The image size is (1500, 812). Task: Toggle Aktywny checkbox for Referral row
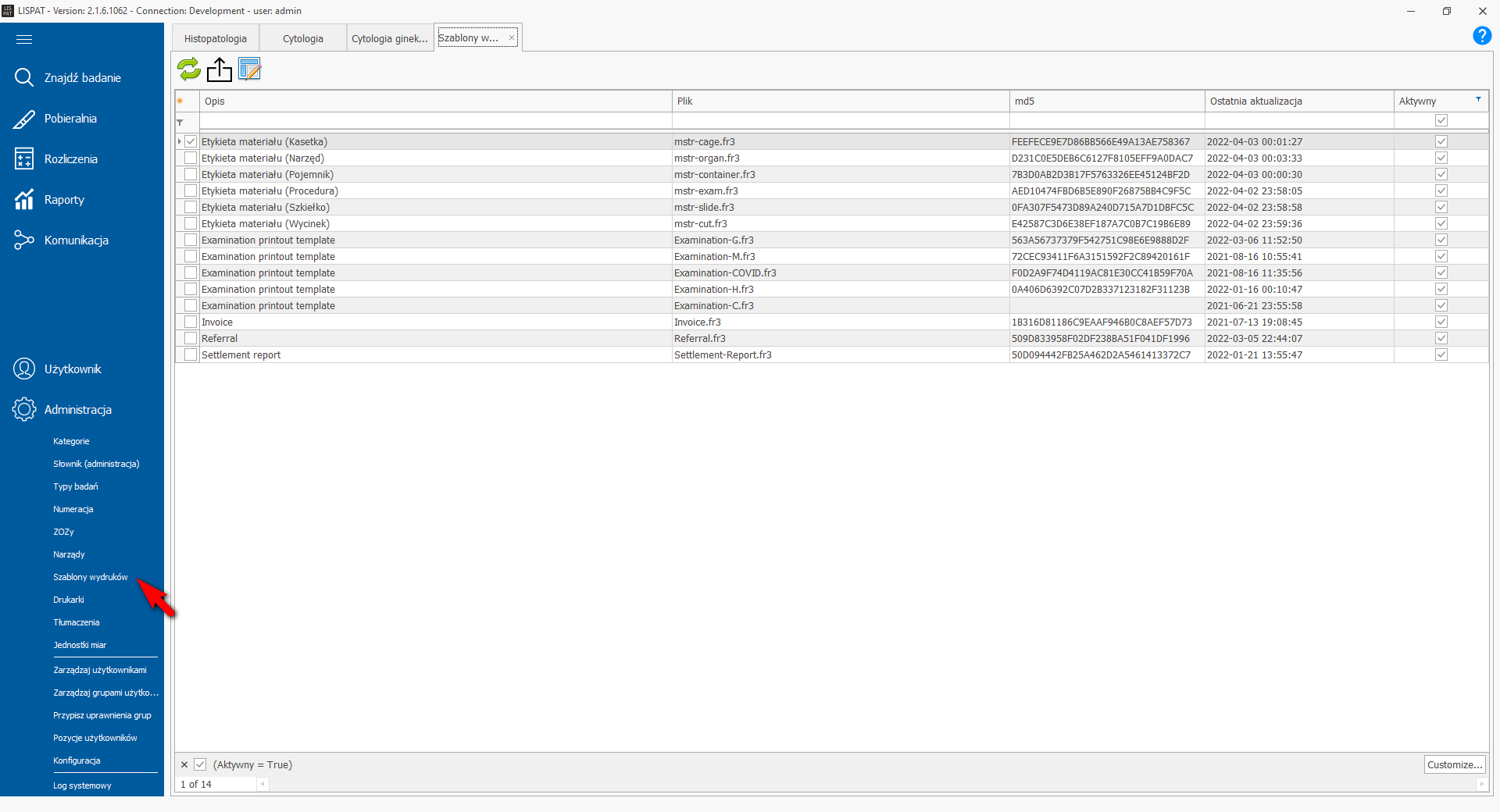tap(1441, 338)
